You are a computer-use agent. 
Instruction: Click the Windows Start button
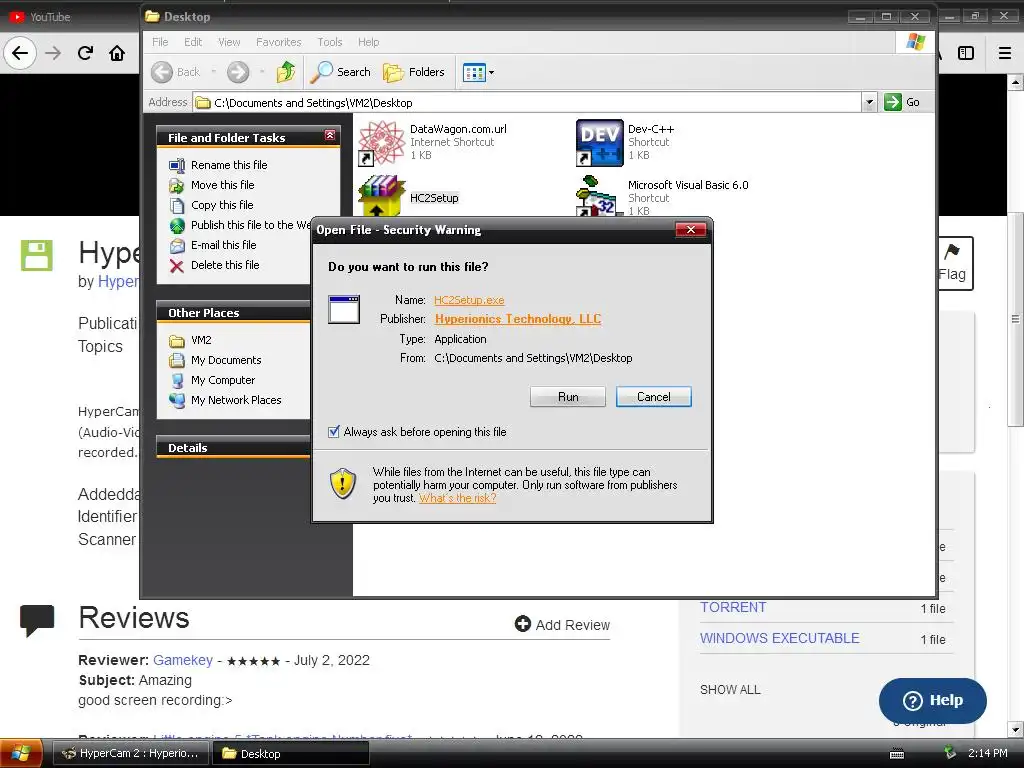point(21,753)
